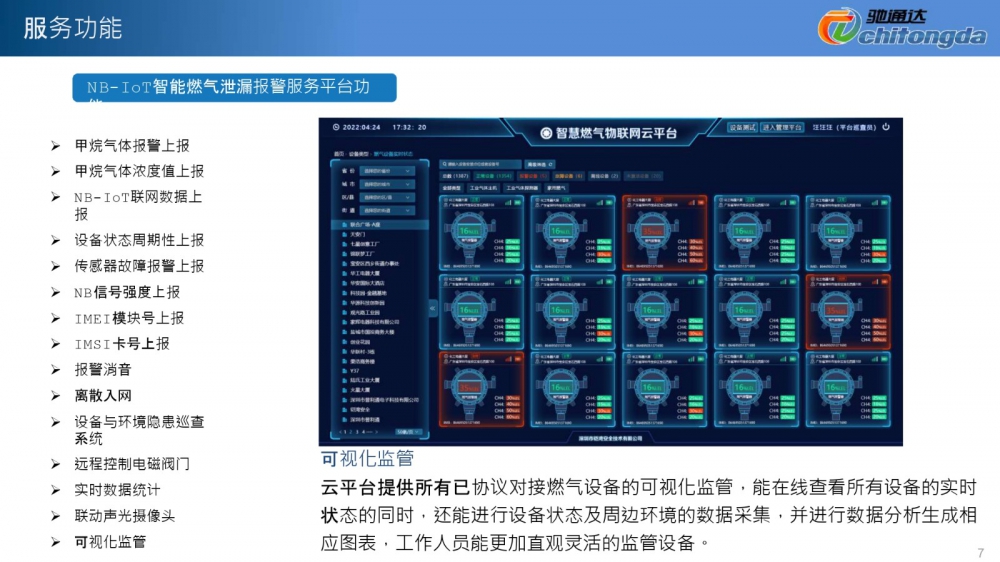The width and height of the screenshot is (1000, 562).
Task: Open the red 35%LEL card in bottom row
Action: [482, 389]
